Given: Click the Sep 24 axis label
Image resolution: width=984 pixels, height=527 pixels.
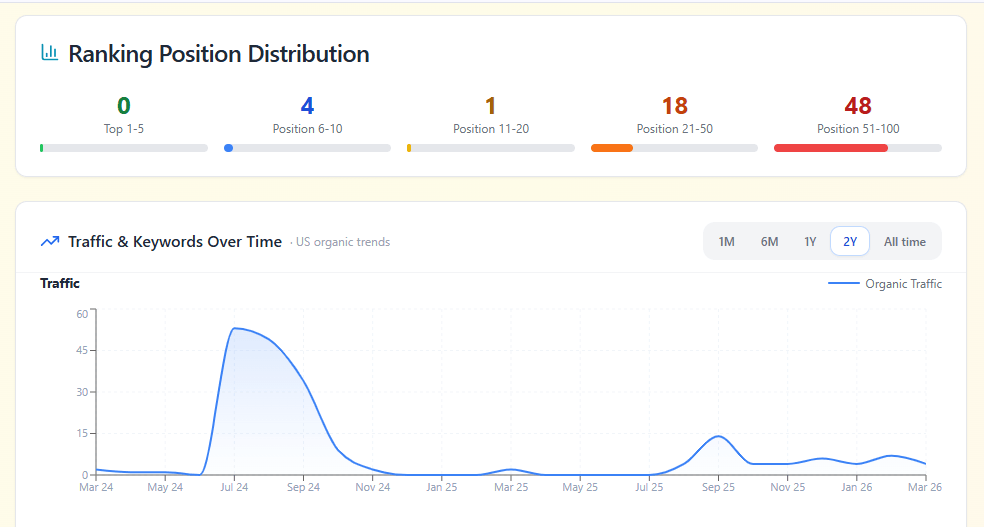Looking at the screenshot, I should pos(303,487).
